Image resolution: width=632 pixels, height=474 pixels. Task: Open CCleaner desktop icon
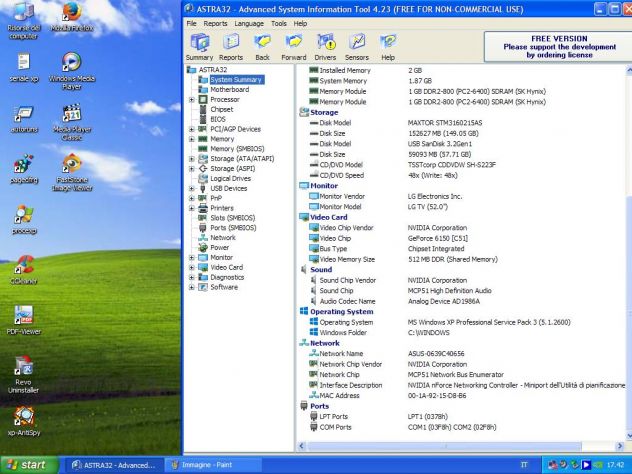(x=24, y=270)
